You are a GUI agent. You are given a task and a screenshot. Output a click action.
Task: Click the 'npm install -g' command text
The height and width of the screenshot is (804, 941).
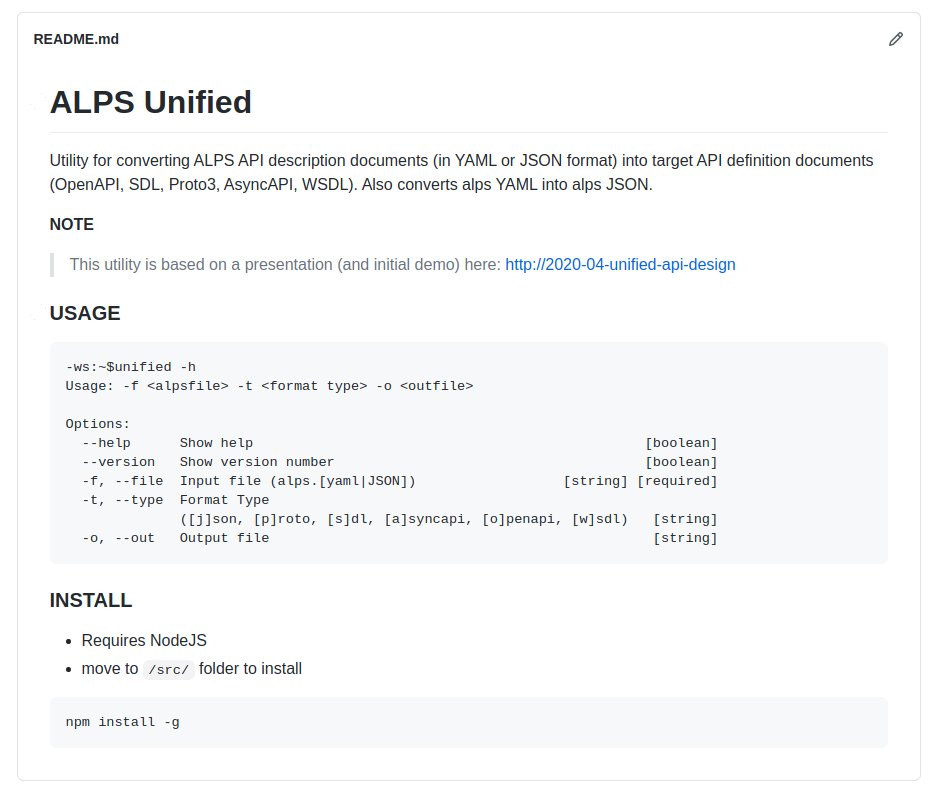(x=122, y=722)
